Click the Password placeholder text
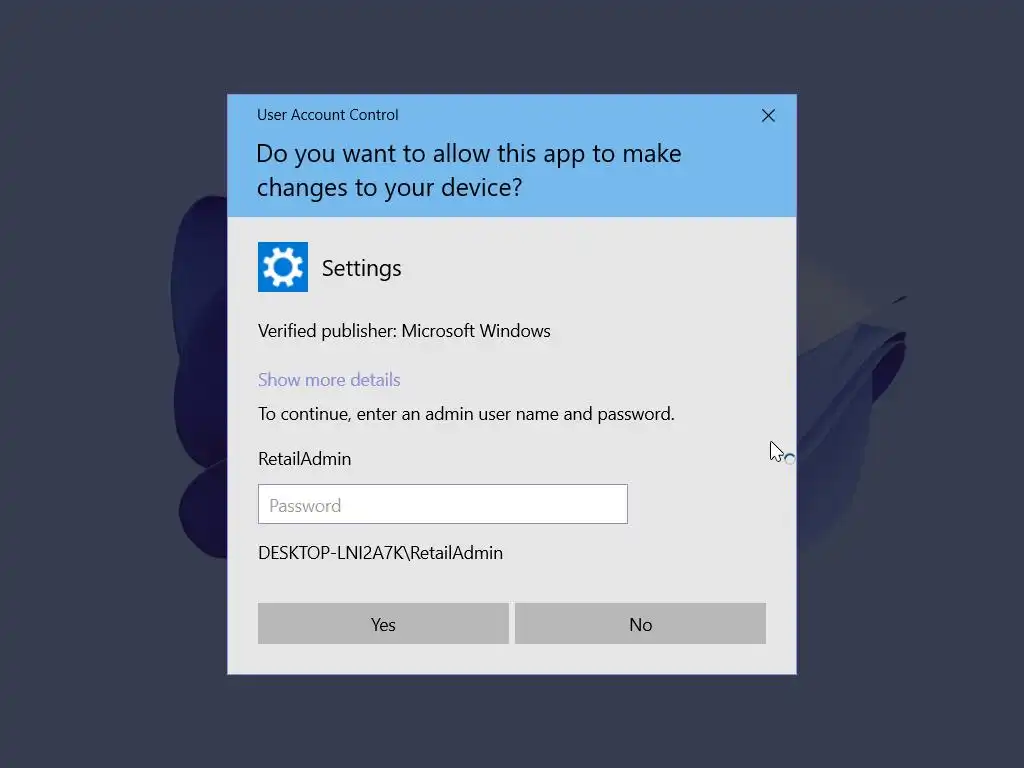Image resolution: width=1024 pixels, height=768 pixels. pyautogui.click(x=305, y=505)
